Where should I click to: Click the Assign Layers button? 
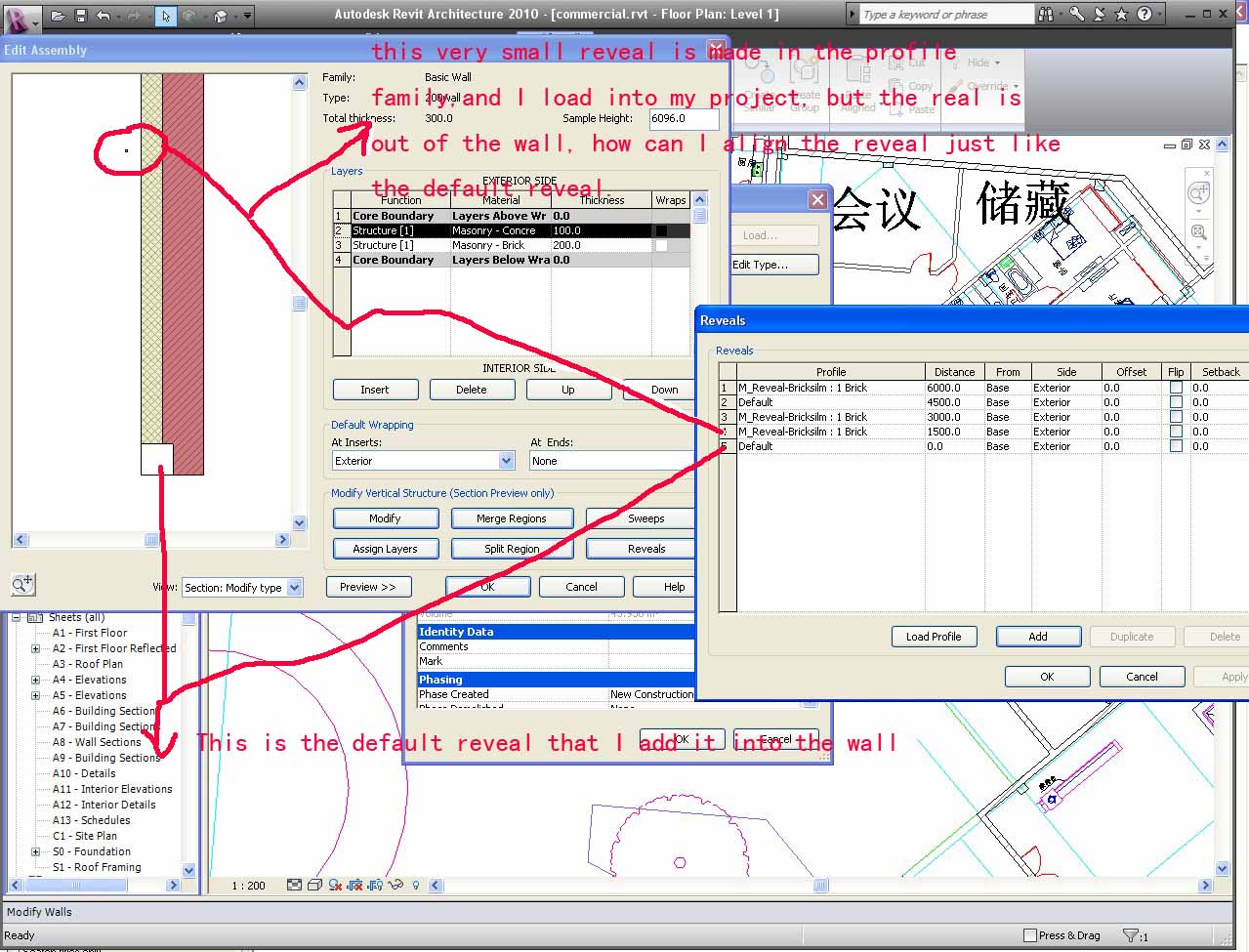(x=385, y=549)
